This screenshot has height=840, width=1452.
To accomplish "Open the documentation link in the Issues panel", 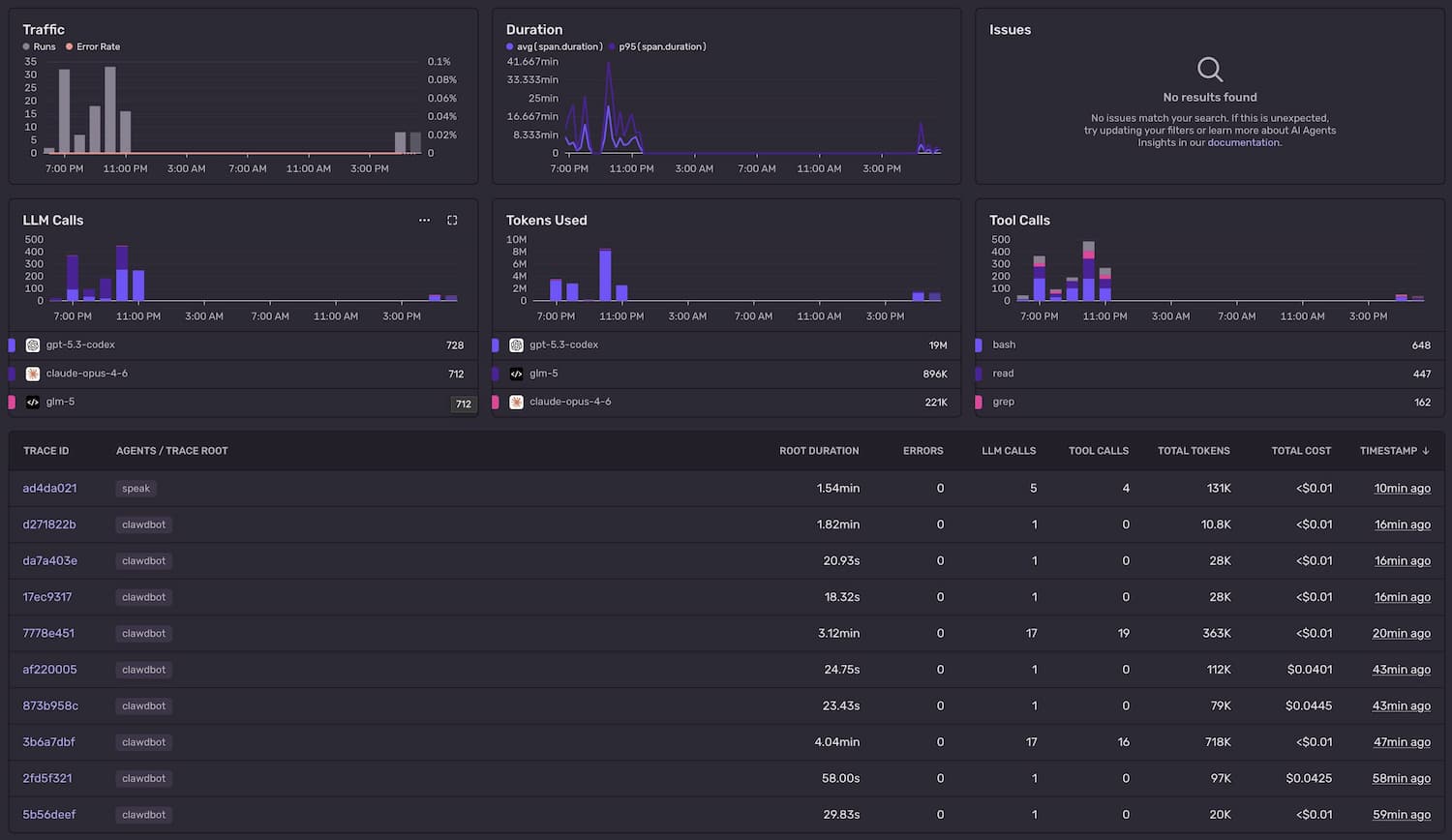I will [x=1243, y=141].
